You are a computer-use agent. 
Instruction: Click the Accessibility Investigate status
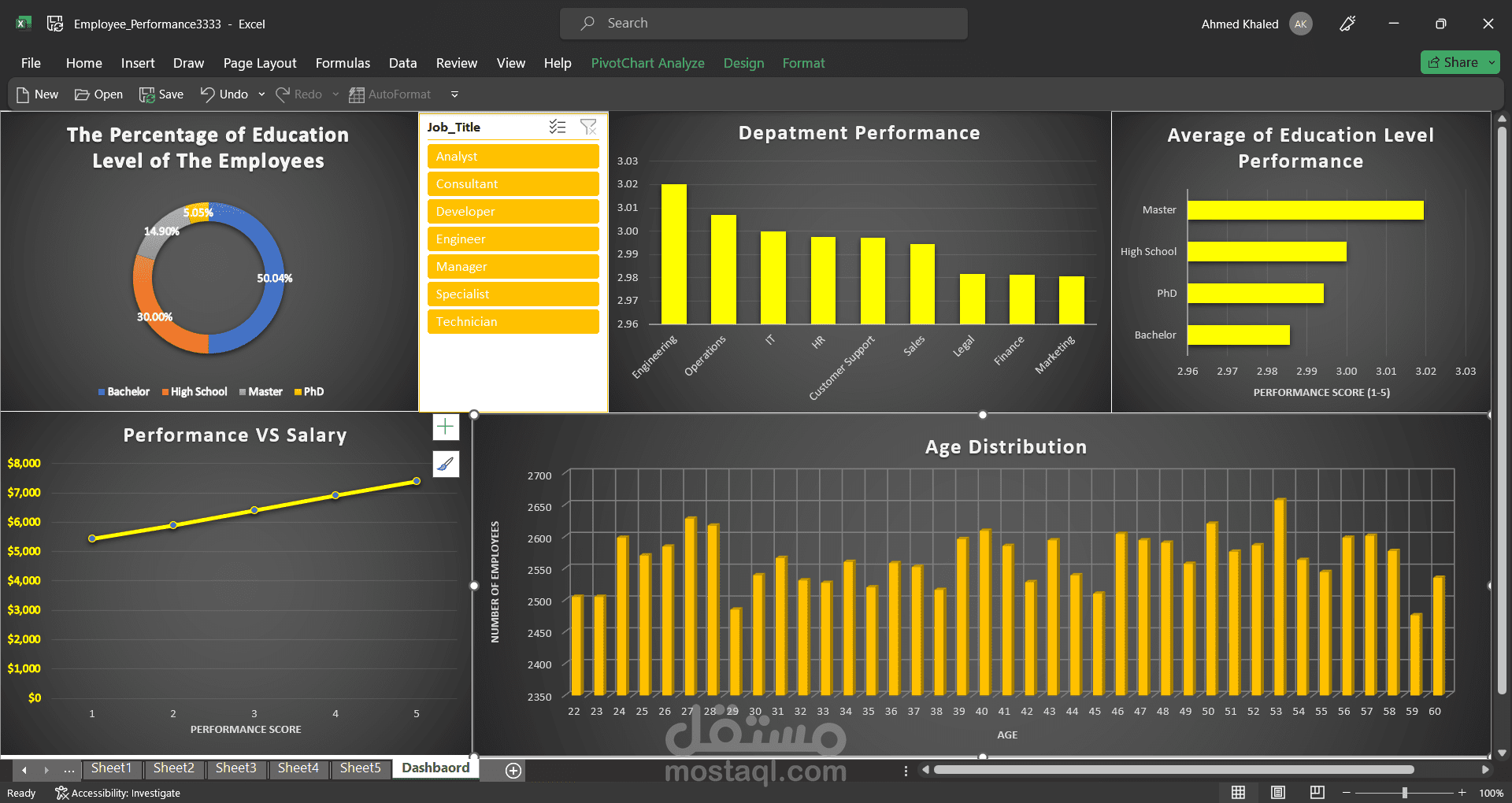tap(117, 793)
